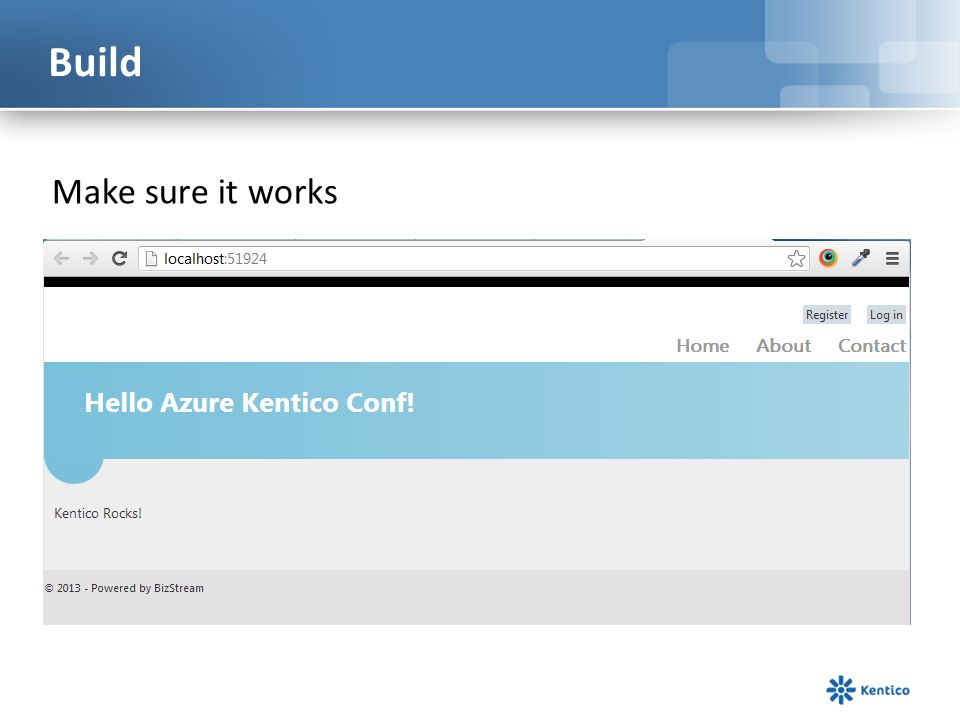960x720 pixels.
Task: Focus the localhost:51924 address bar
Action: pos(474,258)
